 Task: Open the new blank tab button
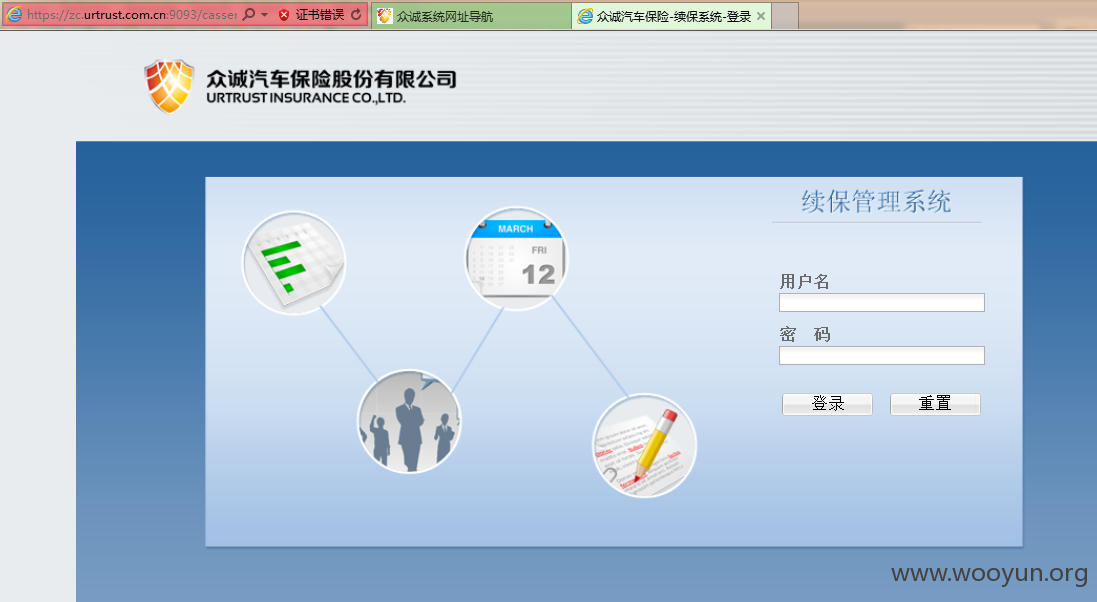(785, 16)
